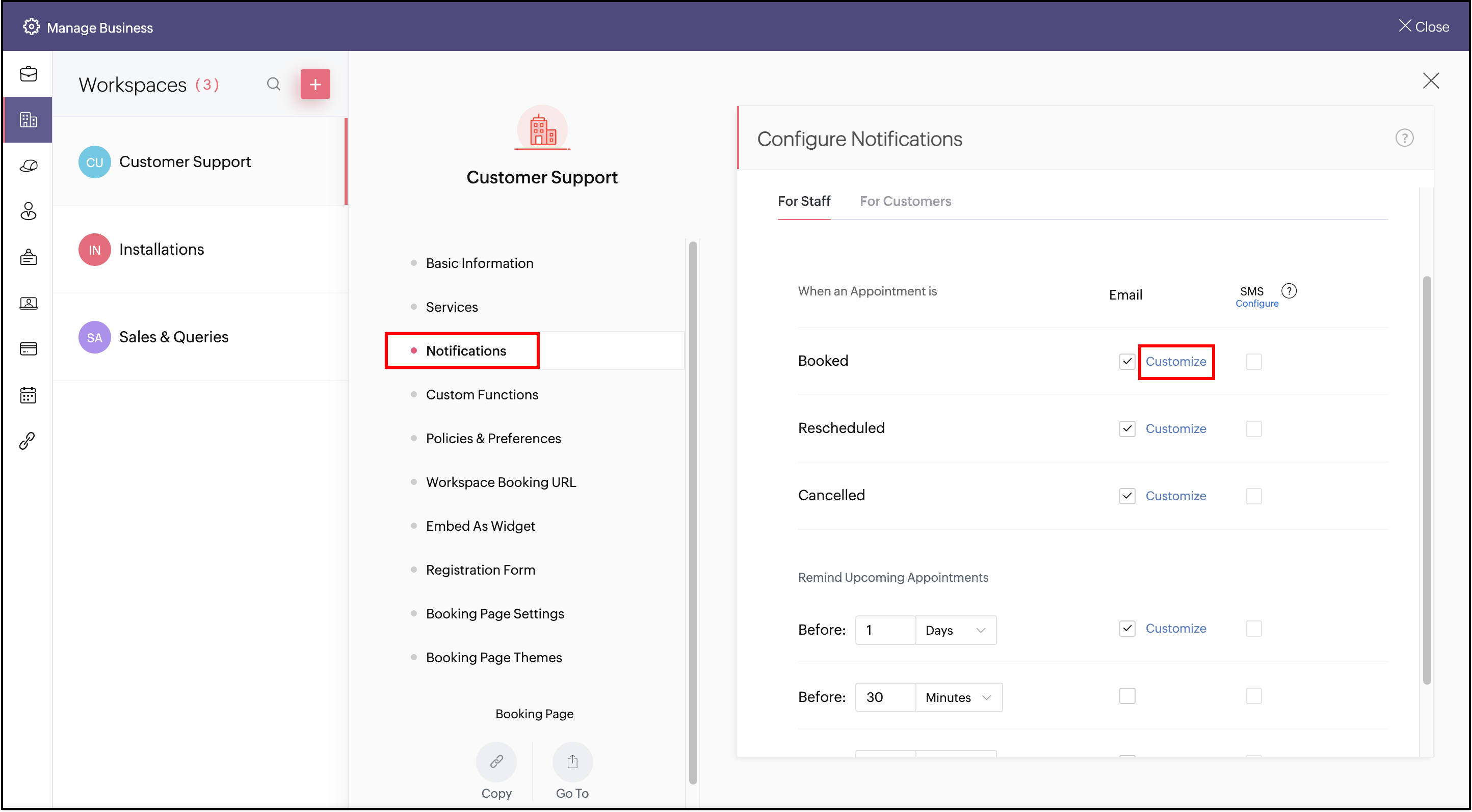Open SMS help question mark icon
1472x812 pixels.
[1289, 291]
